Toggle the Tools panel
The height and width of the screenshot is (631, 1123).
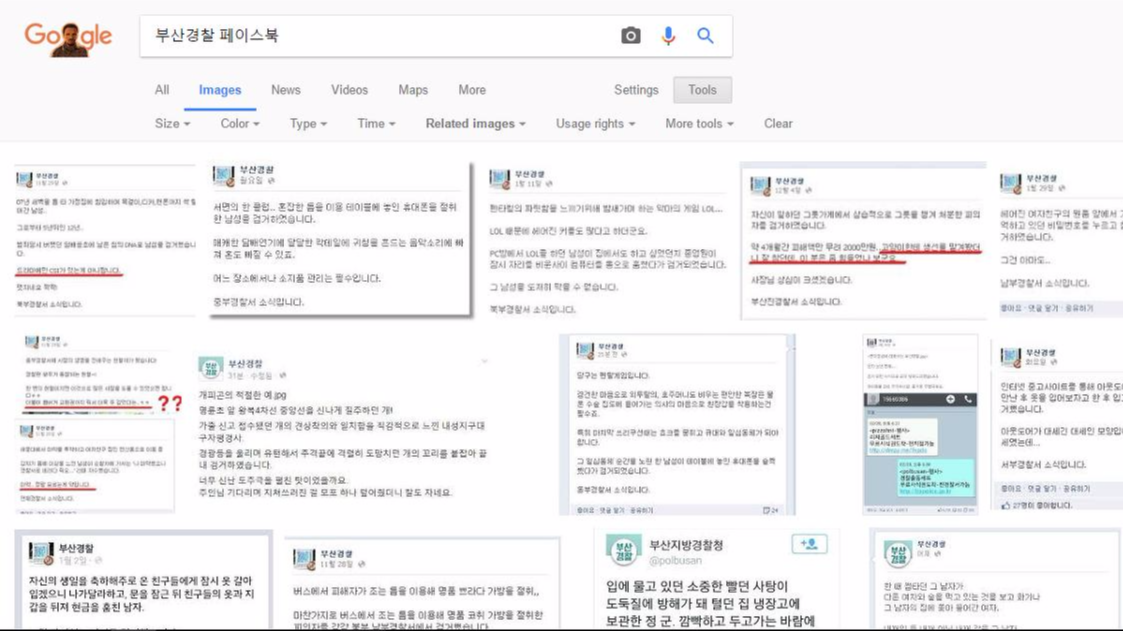[702, 90]
